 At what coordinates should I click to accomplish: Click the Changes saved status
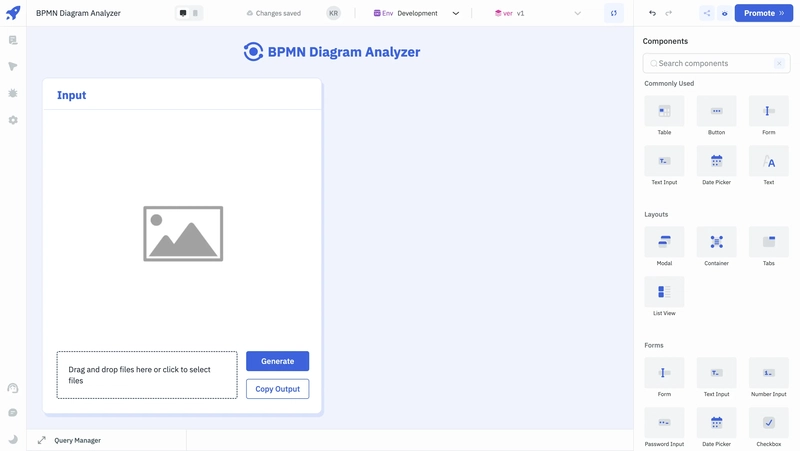[x=273, y=13]
